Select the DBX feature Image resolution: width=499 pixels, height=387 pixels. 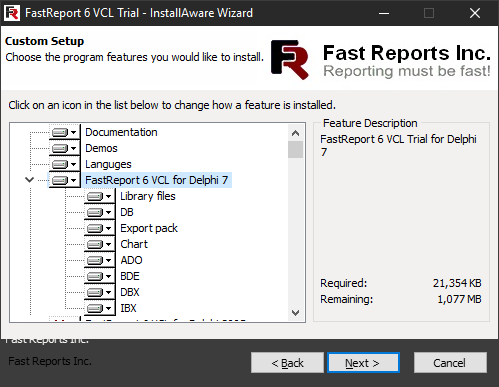[x=130, y=292]
